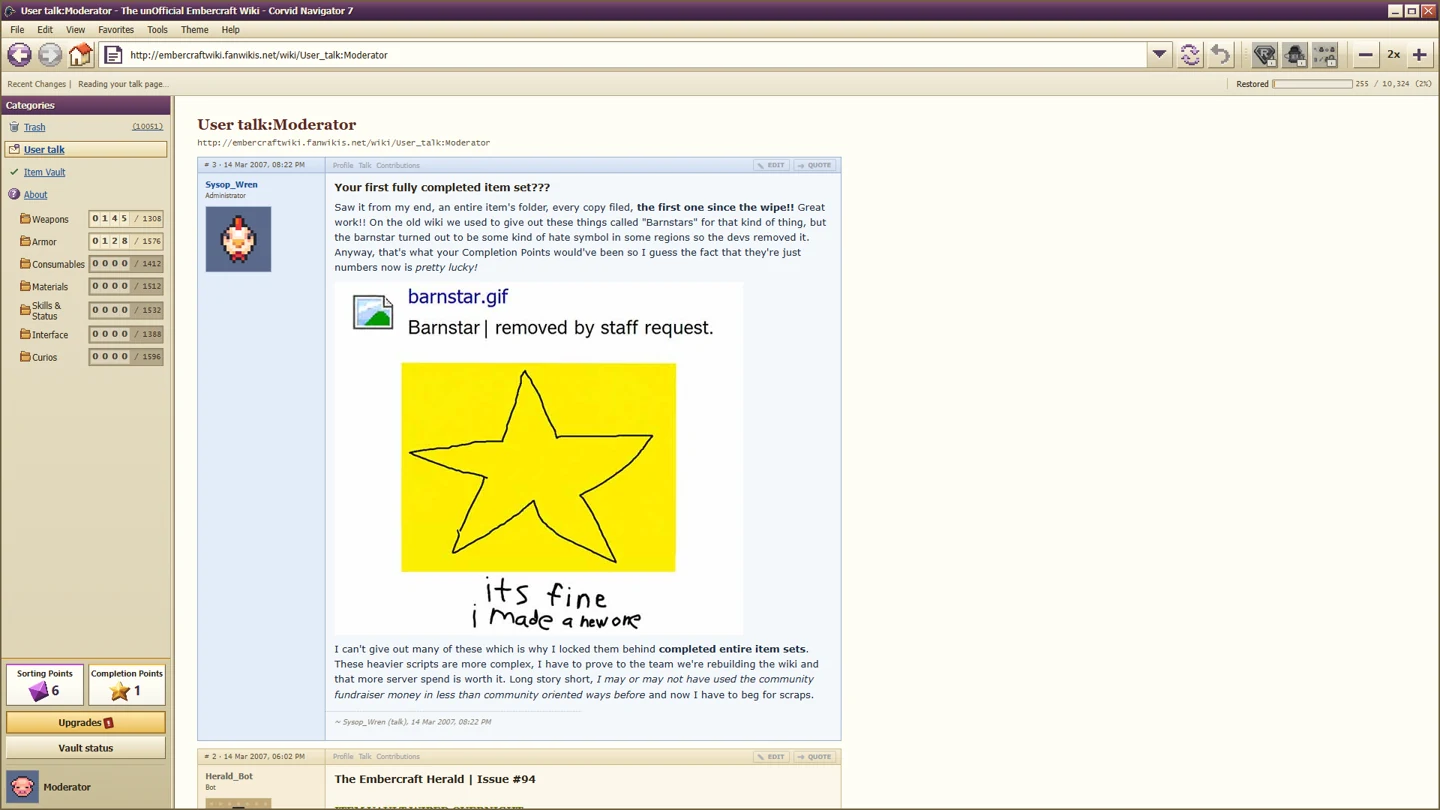The width and height of the screenshot is (1440, 810).
Task: Click the image icon beside barnstar.gif
Action: [x=373, y=311]
